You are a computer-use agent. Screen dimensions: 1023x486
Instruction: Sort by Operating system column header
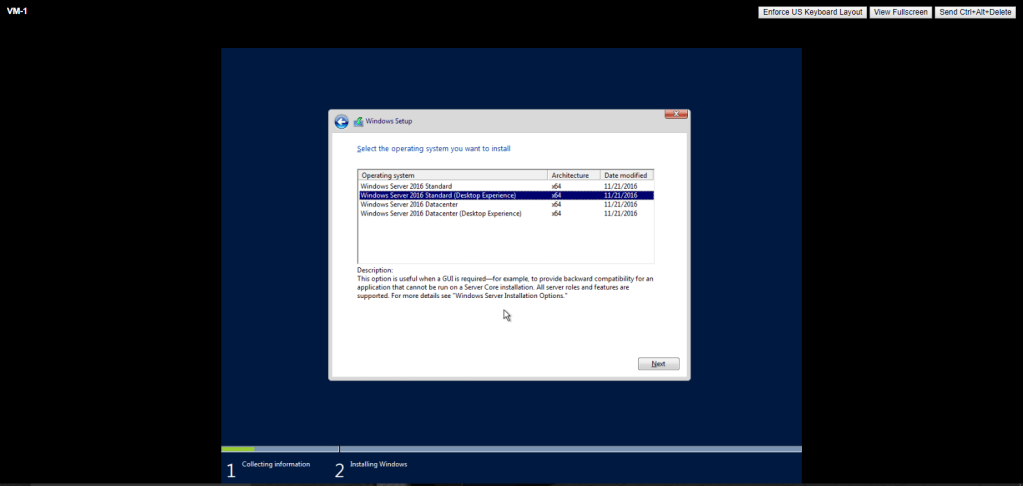452,175
